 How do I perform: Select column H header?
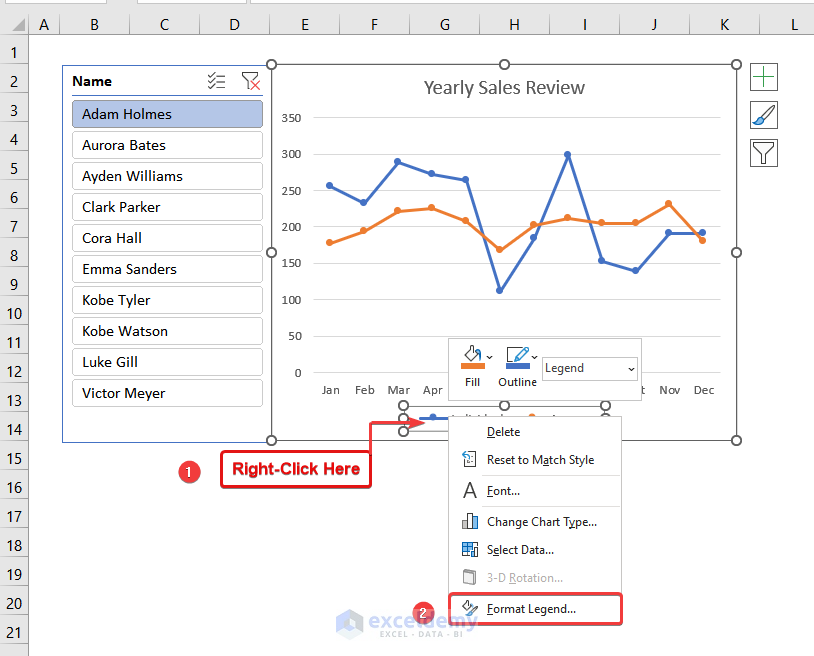513,23
